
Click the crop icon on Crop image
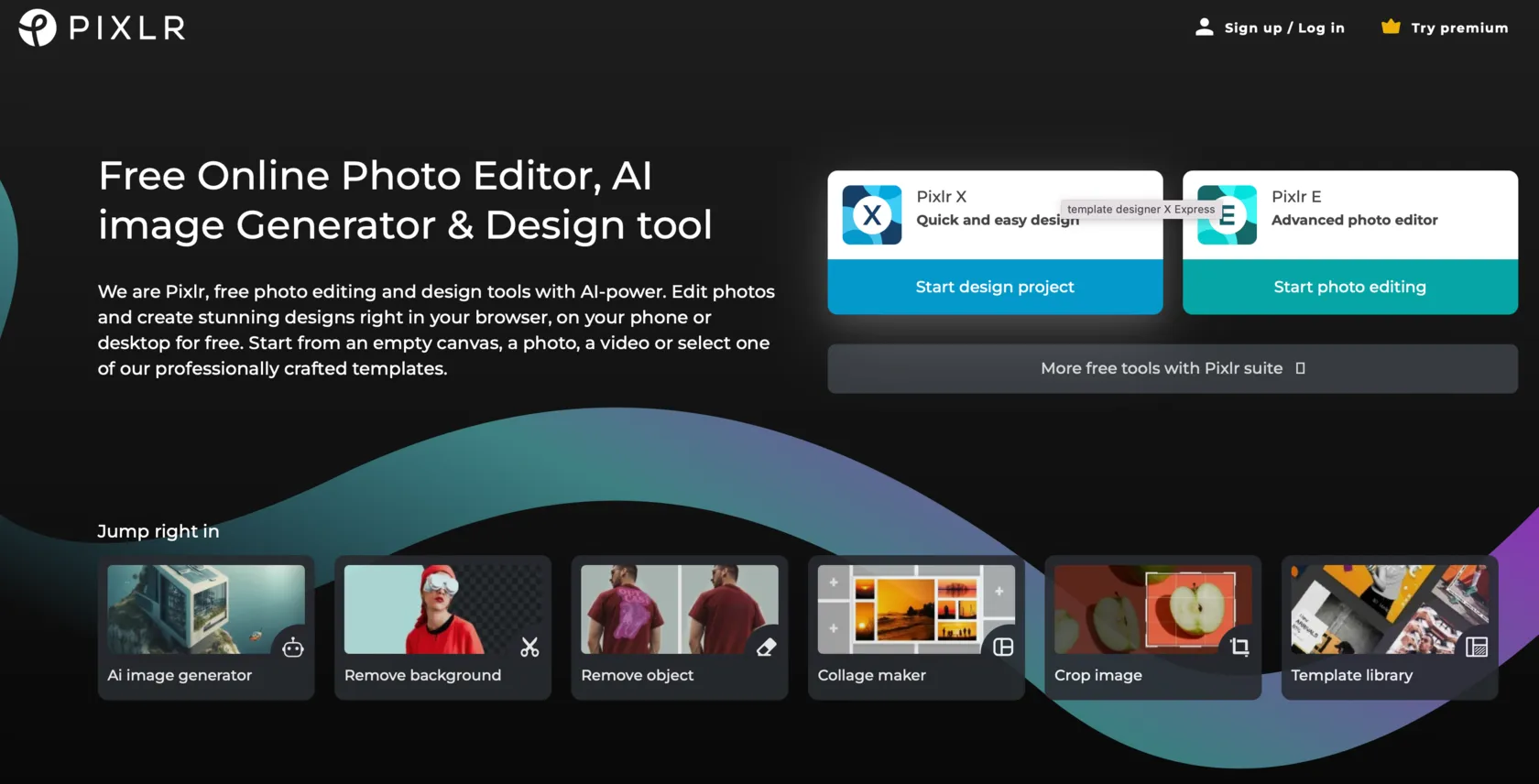click(x=1239, y=648)
